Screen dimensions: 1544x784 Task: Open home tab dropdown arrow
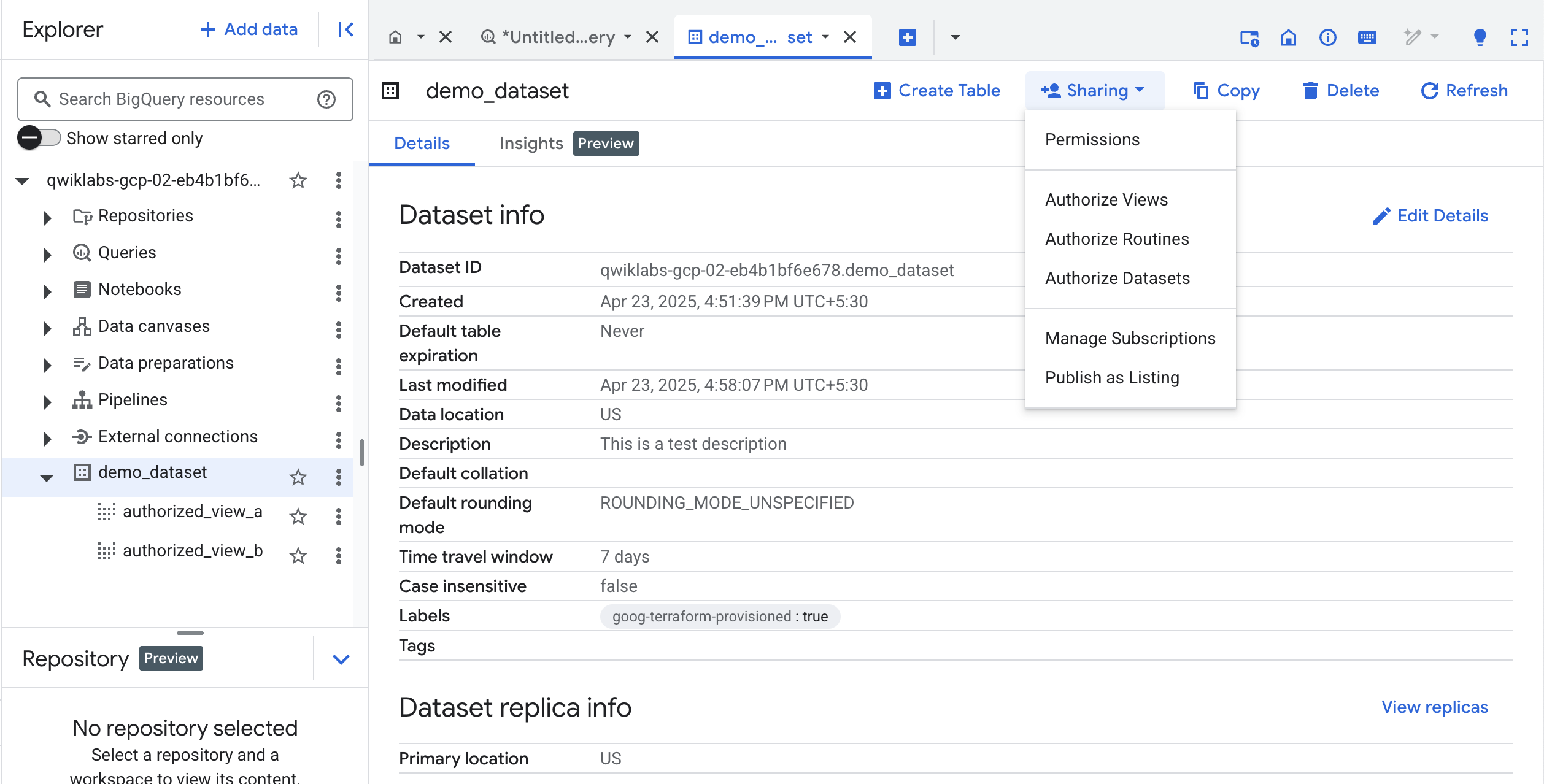pos(421,37)
